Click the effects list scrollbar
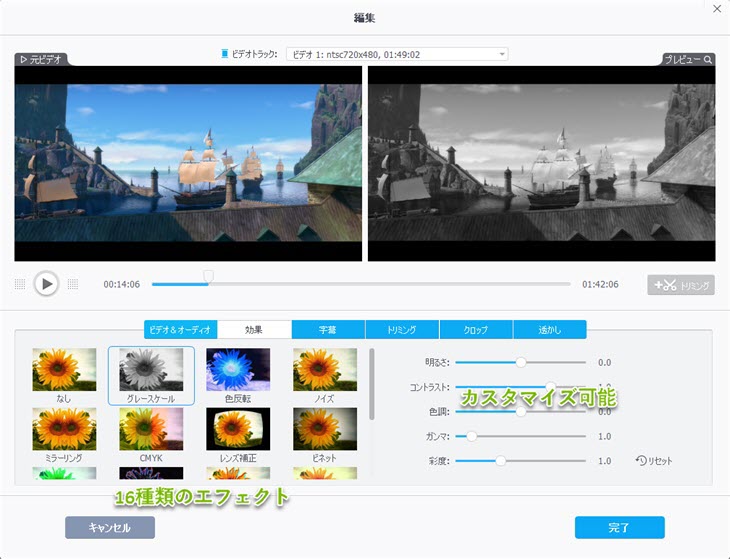Screen dimensions: 730x559 tap(372, 384)
